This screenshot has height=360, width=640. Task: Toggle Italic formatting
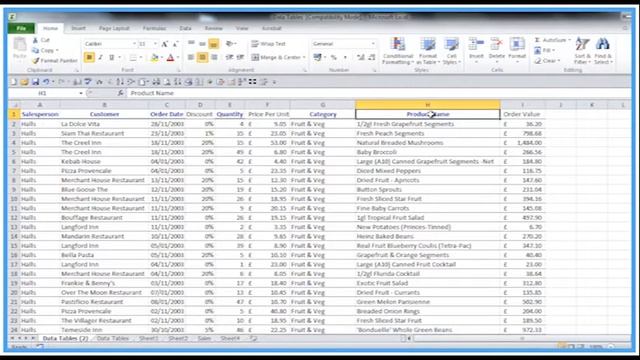(100, 57)
